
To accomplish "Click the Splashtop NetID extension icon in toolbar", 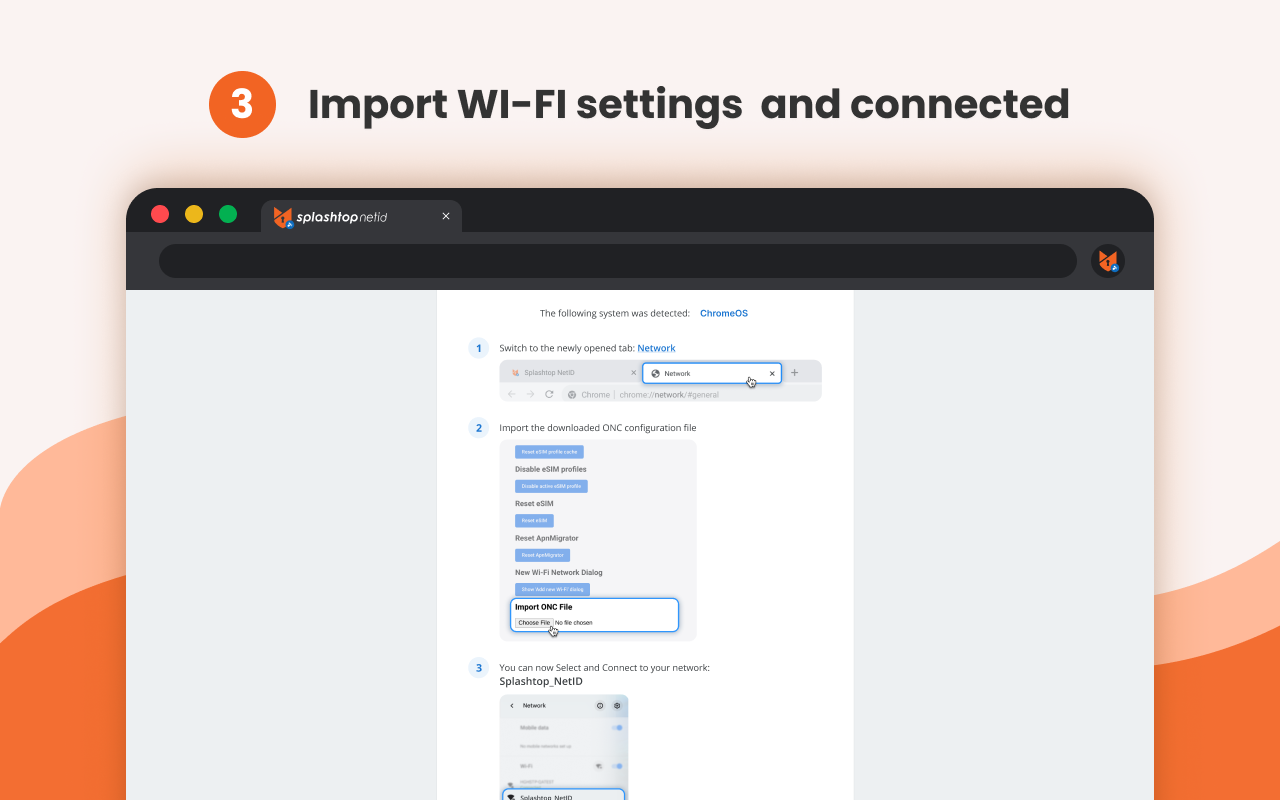I will (x=1108, y=261).
